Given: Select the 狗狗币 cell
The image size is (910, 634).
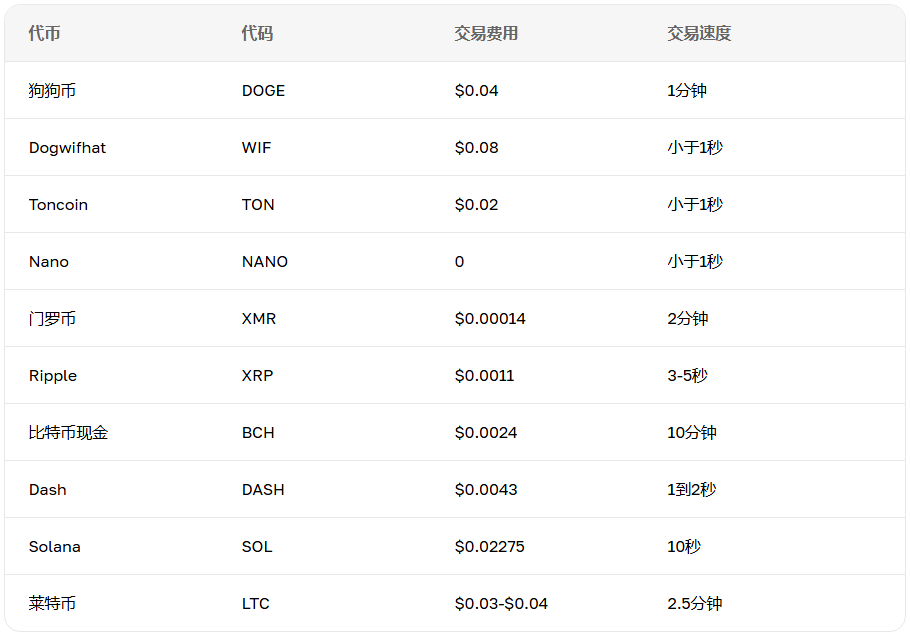Looking at the screenshot, I should click(x=52, y=91).
